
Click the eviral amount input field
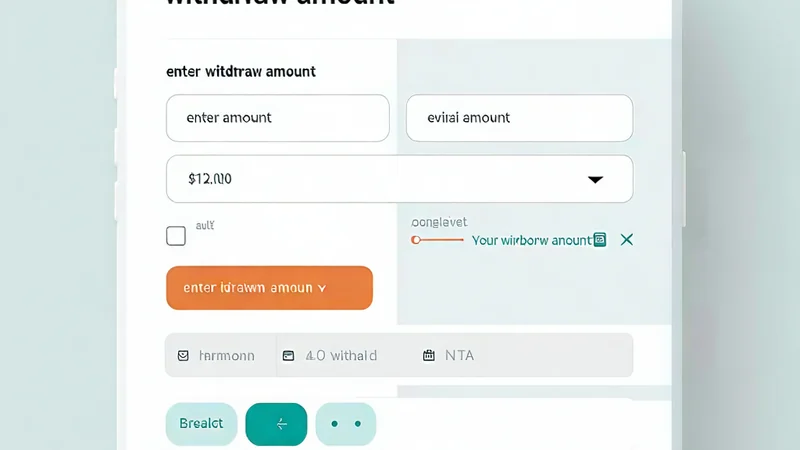519,118
